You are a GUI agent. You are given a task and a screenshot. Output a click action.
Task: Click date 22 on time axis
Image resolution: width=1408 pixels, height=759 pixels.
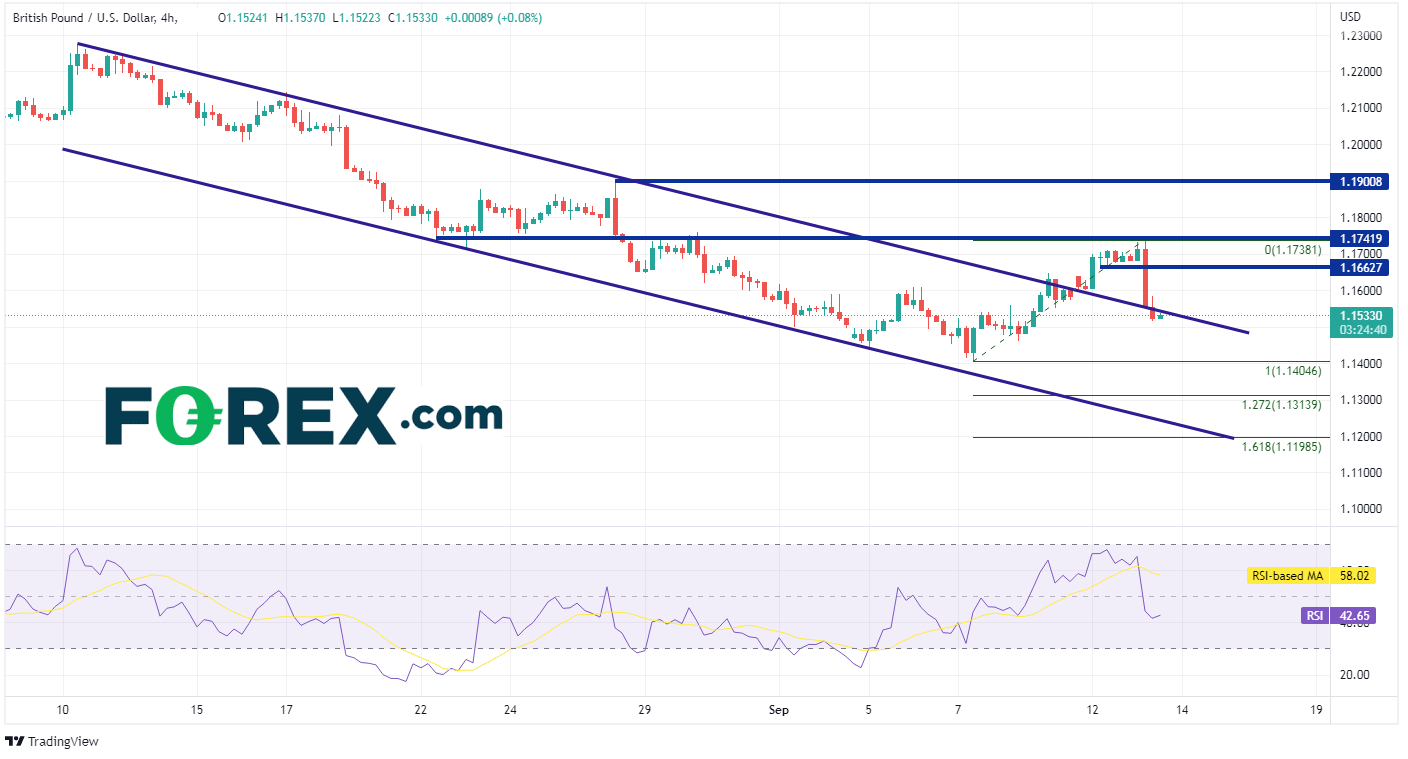click(421, 710)
